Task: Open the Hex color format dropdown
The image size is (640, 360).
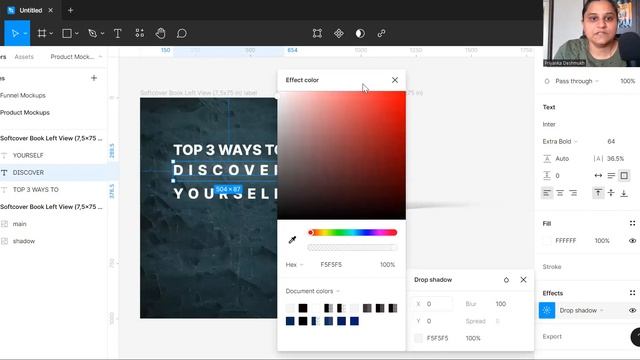Action: 294,265
